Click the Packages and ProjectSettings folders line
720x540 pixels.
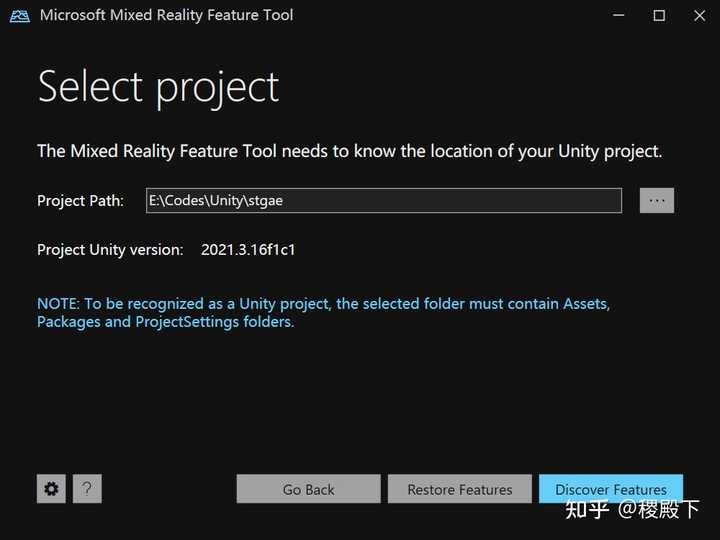pyautogui.click(x=165, y=322)
